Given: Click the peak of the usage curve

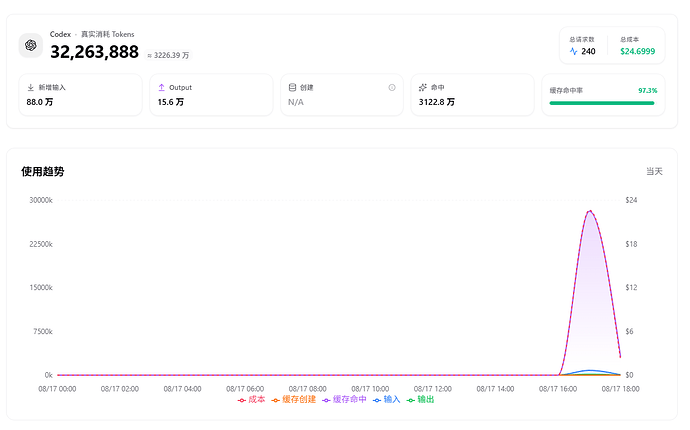Looking at the screenshot, I should point(590,211).
